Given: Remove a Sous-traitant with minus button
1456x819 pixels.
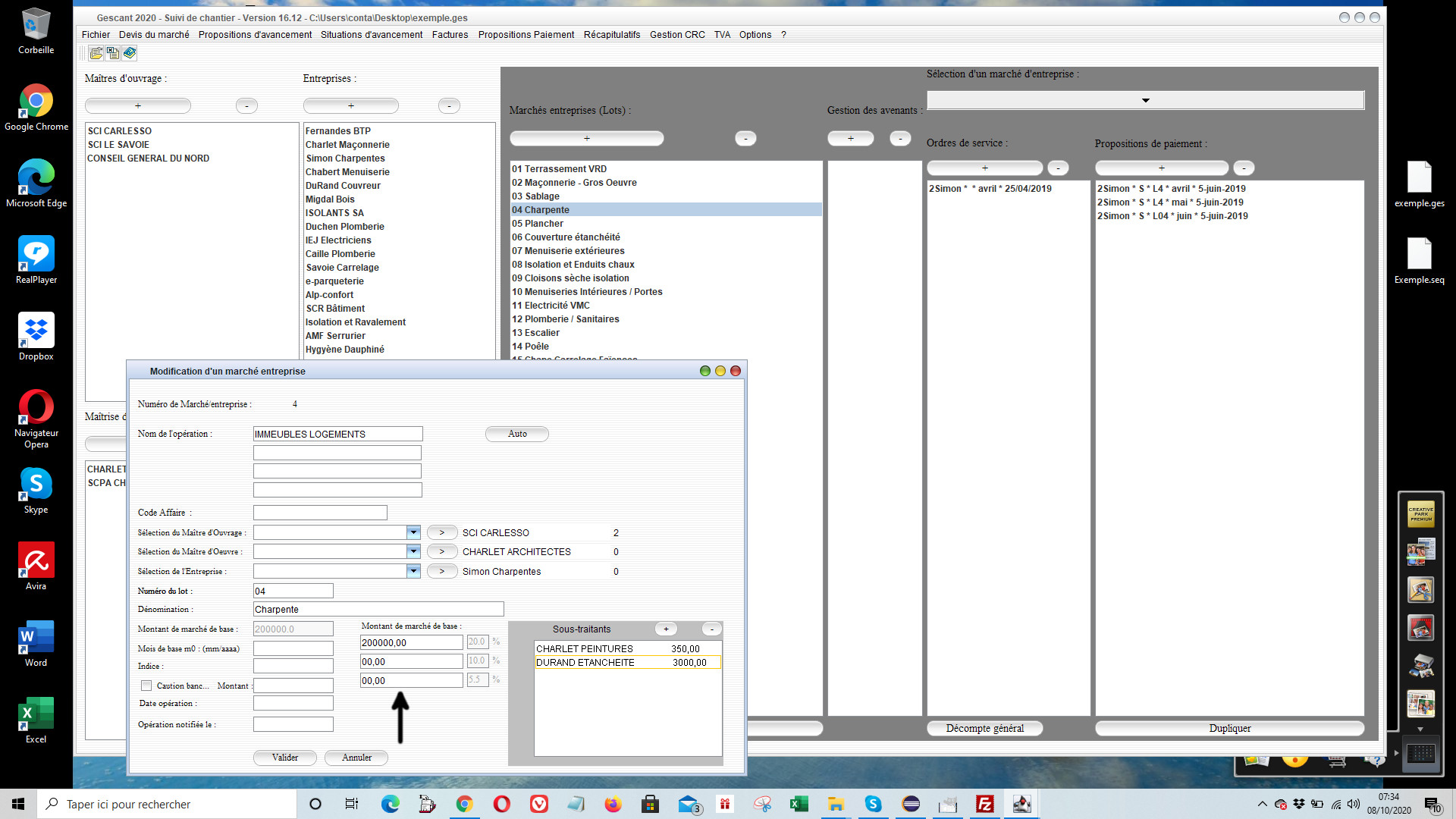Looking at the screenshot, I should click(712, 629).
